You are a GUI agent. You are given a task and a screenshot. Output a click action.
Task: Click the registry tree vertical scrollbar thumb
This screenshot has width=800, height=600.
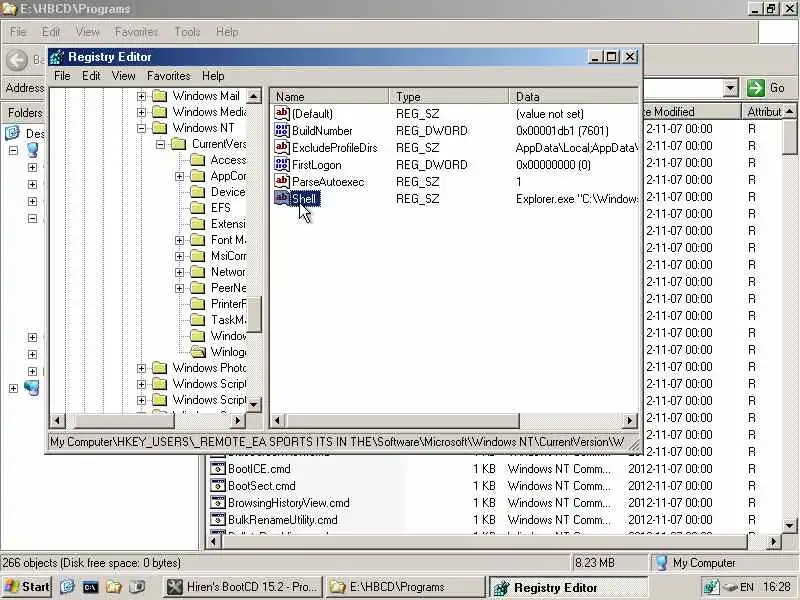click(254, 314)
